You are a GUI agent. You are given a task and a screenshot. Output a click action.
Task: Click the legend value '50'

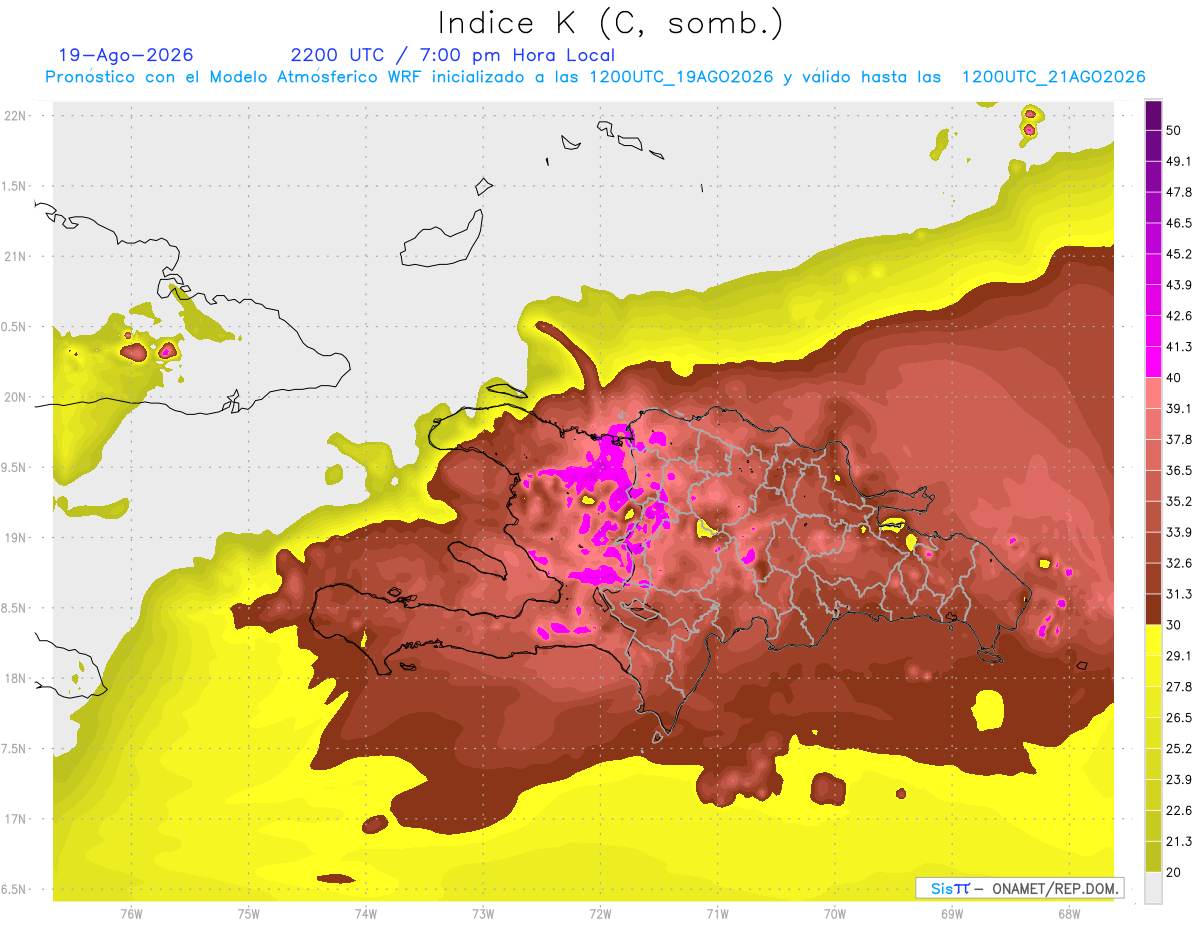click(1174, 131)
